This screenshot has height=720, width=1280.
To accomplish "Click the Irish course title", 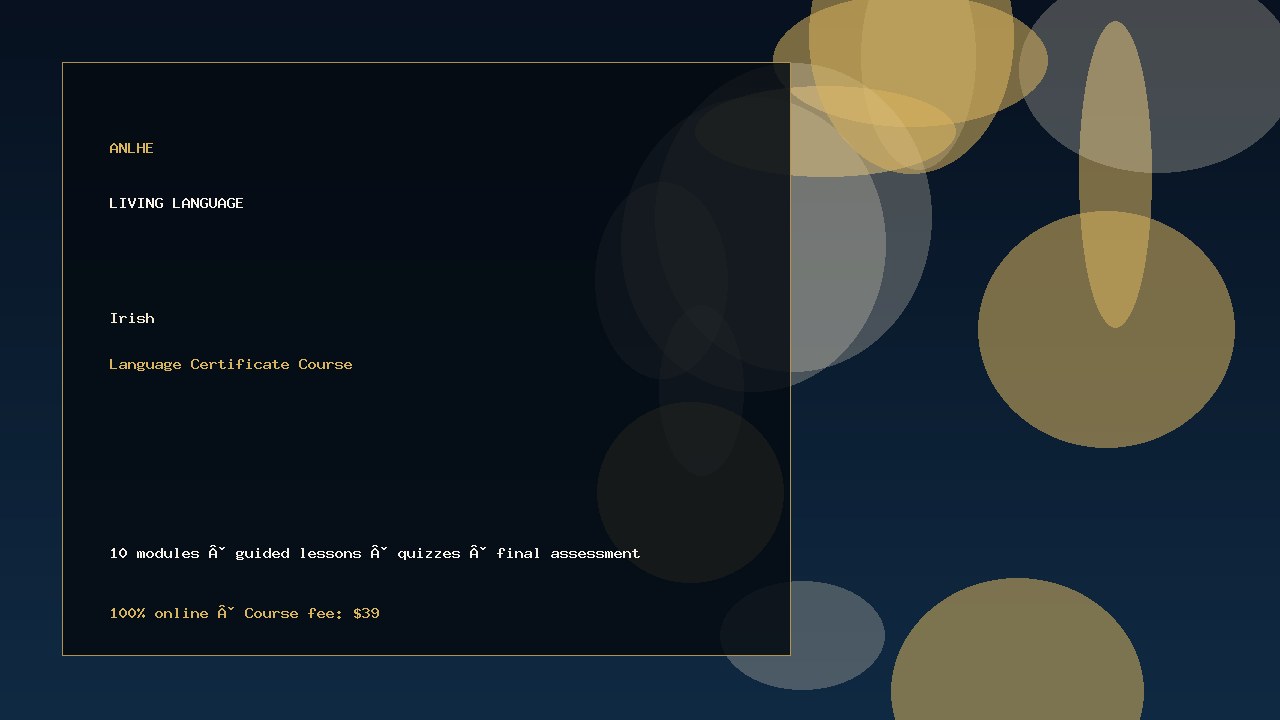I will [132, 318].
